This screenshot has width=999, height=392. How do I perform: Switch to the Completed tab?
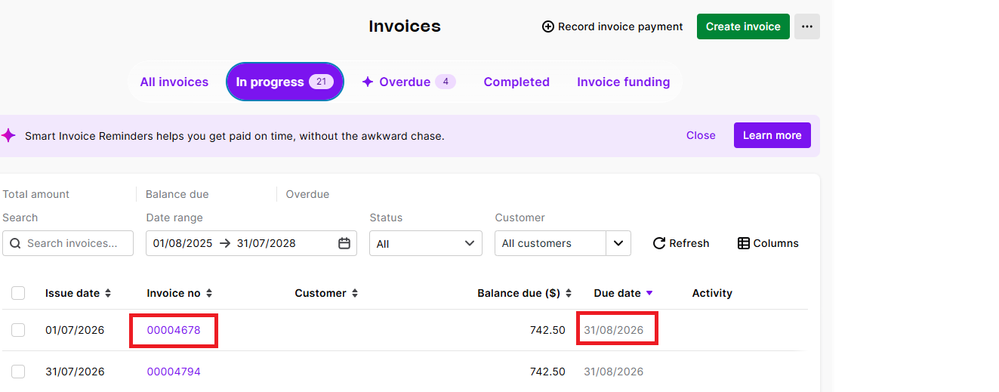tap(516, 82)
